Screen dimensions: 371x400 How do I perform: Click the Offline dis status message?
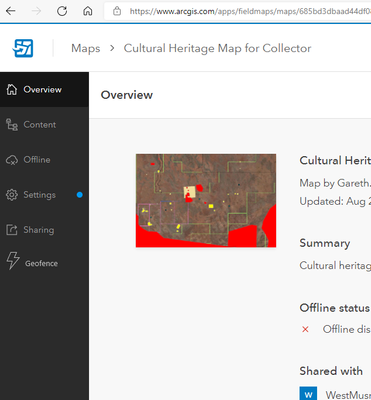[x=347, y=329]
